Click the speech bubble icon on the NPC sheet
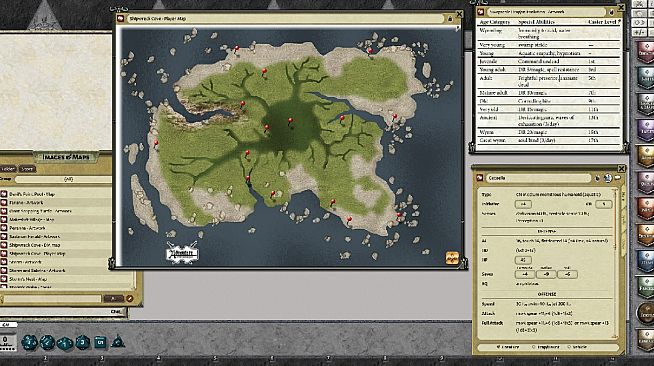The width and height of the screenshot is (654, 366). pyautogui.click(x=617, y=178)
